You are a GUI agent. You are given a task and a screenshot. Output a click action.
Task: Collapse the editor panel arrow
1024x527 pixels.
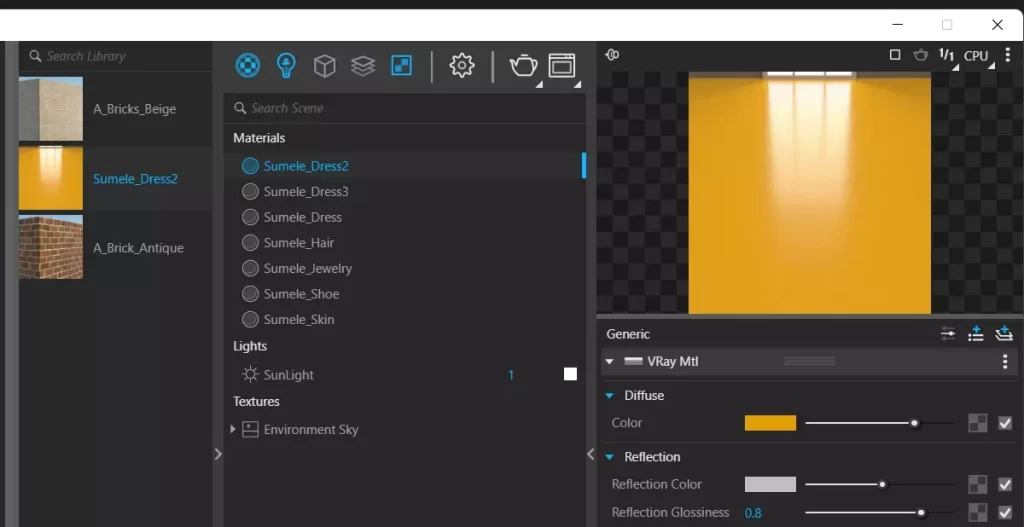click(x=590, y=454)
